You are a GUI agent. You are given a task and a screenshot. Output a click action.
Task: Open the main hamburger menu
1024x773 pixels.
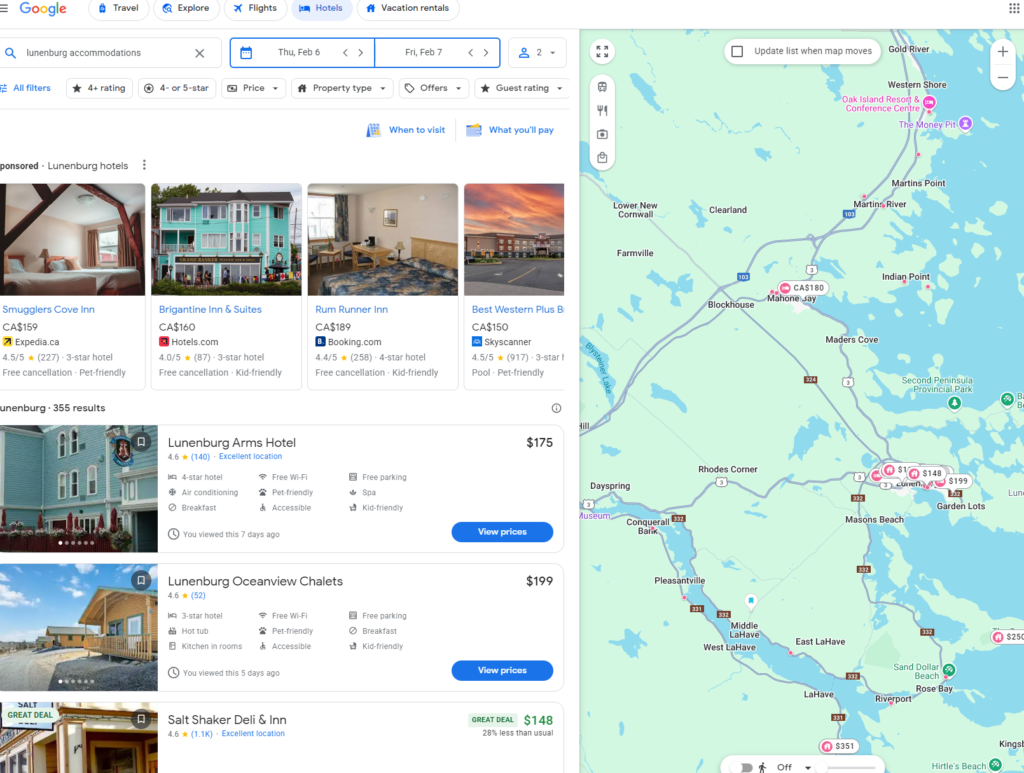tap(4, 8)
